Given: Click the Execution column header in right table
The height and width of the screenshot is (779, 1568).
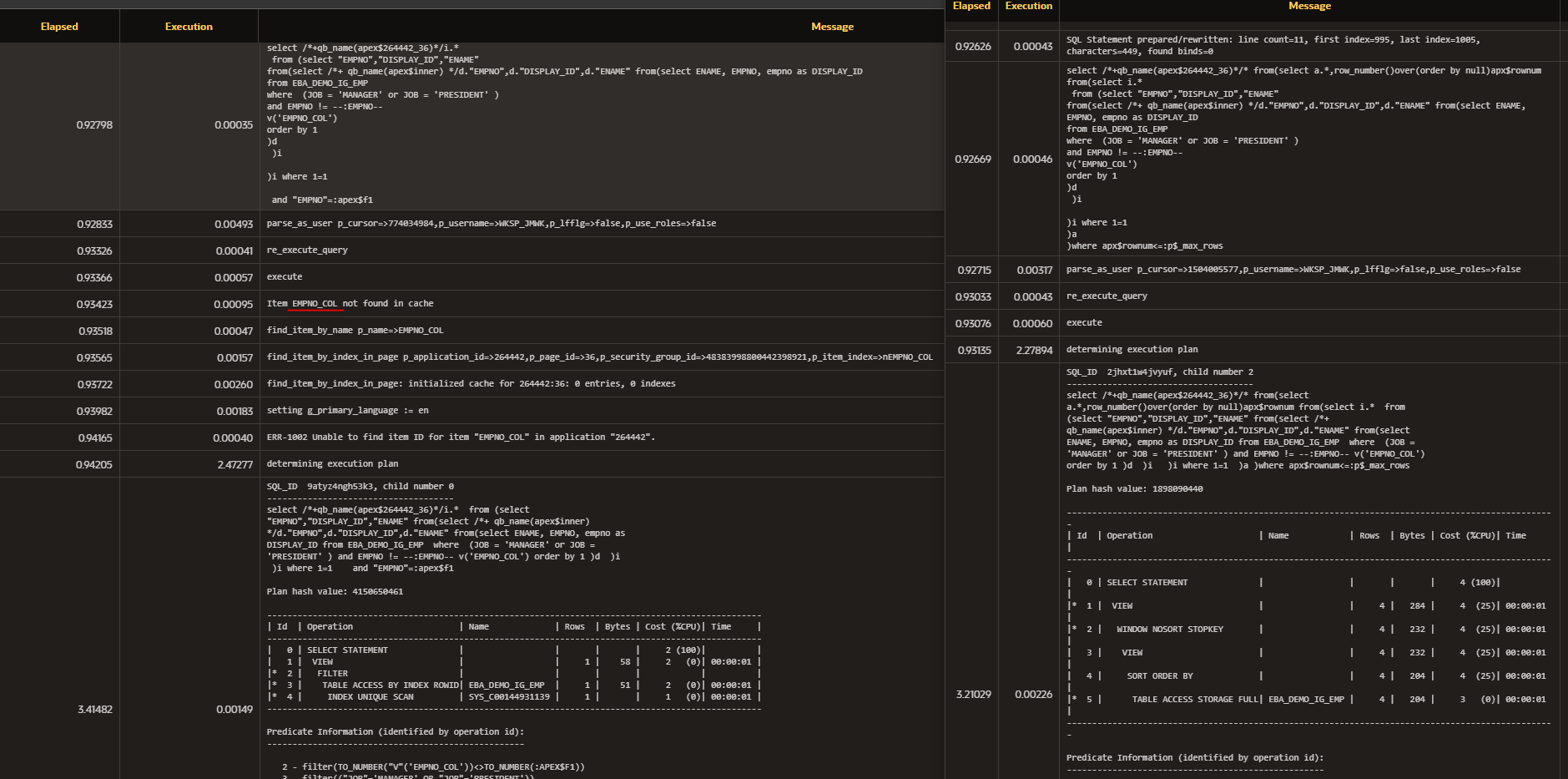Looking at the screenshot, I should pos(1028,6).
